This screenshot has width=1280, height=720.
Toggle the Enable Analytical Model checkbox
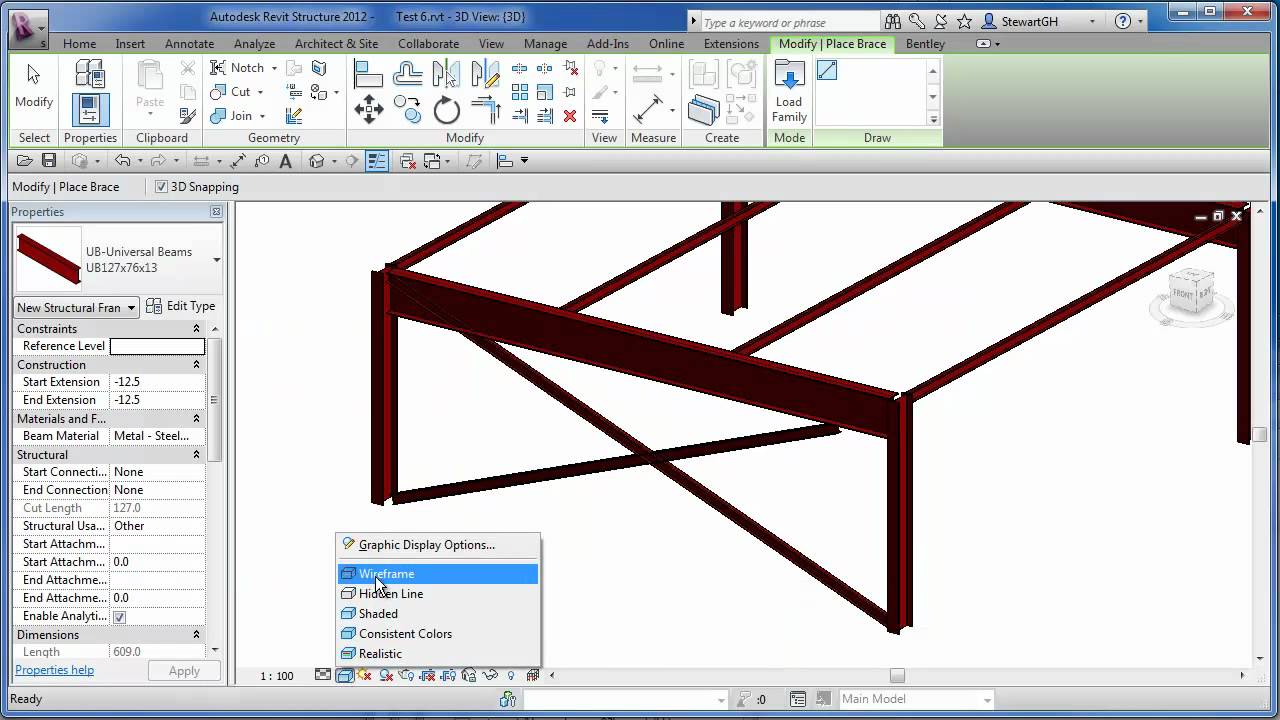[x=120, y=617]
